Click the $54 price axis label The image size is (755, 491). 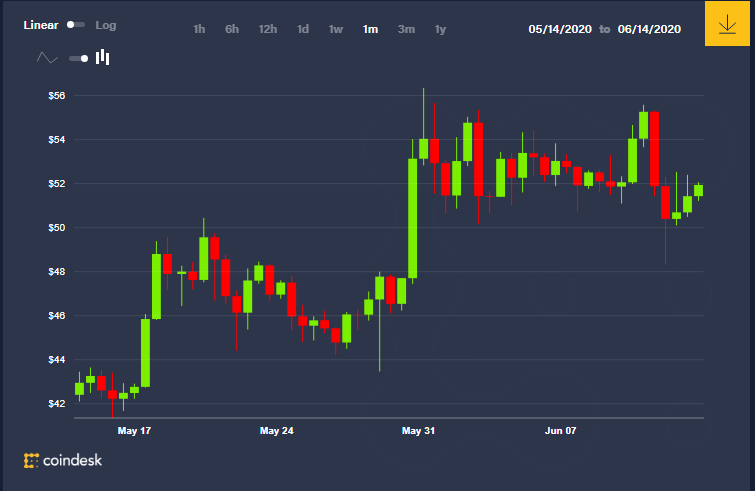[x=57, y=140]
